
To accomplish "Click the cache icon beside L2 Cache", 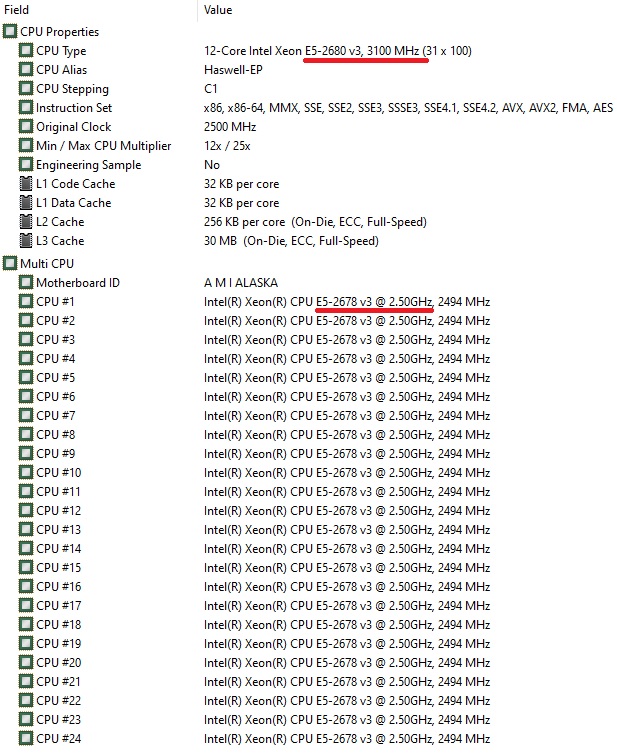I will coord(26,221).
